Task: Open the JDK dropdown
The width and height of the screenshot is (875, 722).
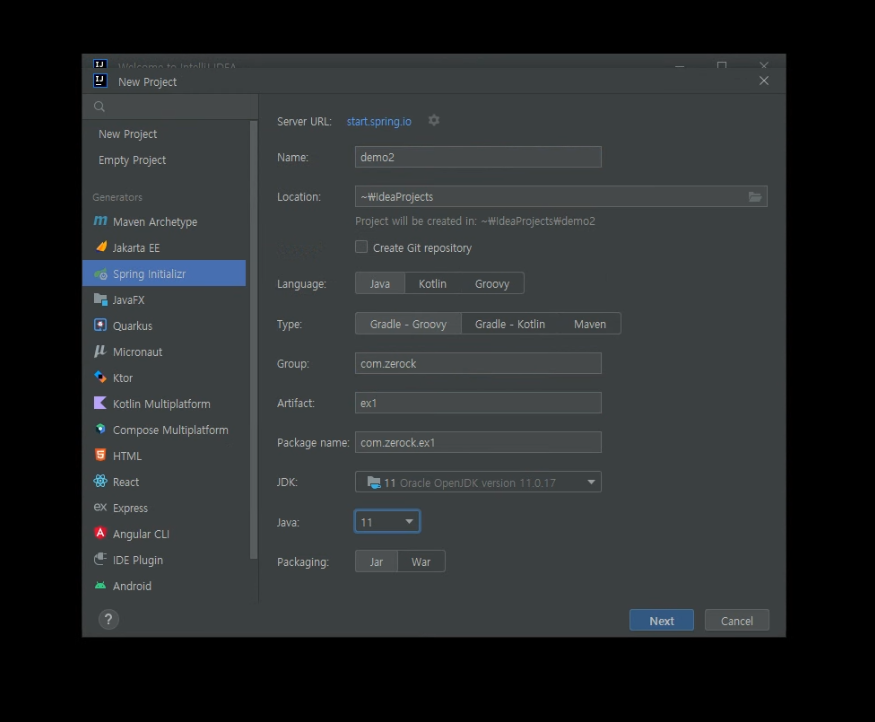Action: pos(478,482)
